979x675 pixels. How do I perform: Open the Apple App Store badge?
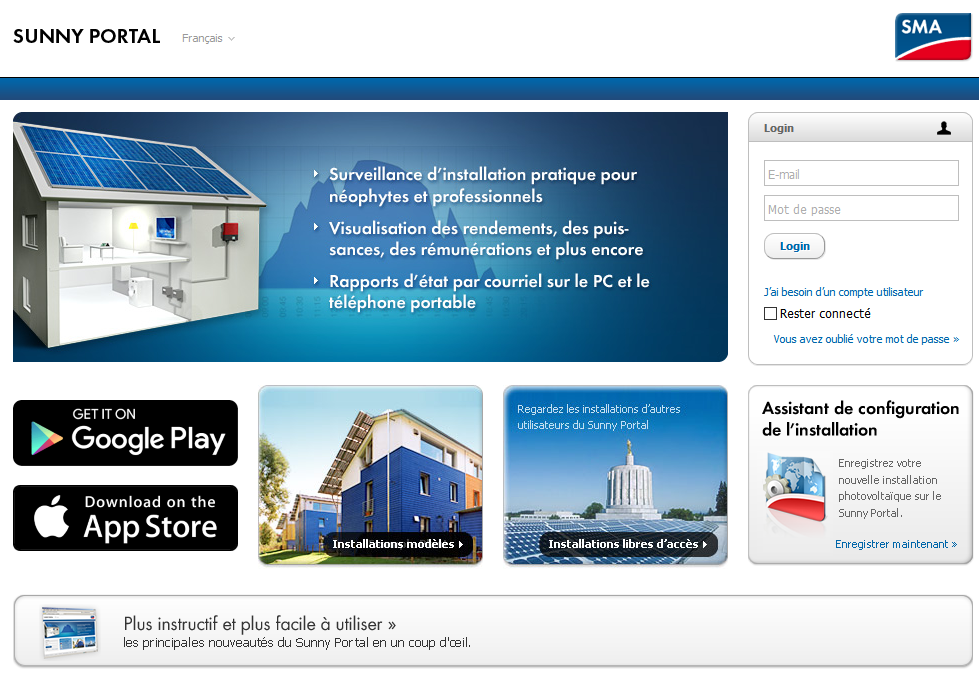point(125,518)
